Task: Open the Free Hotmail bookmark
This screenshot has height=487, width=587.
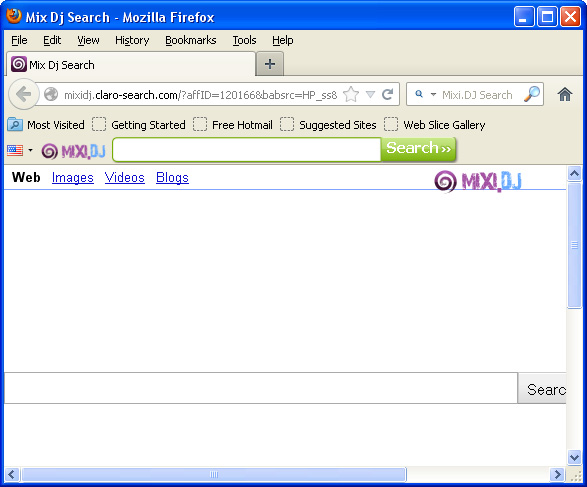Action: point(233,125)
